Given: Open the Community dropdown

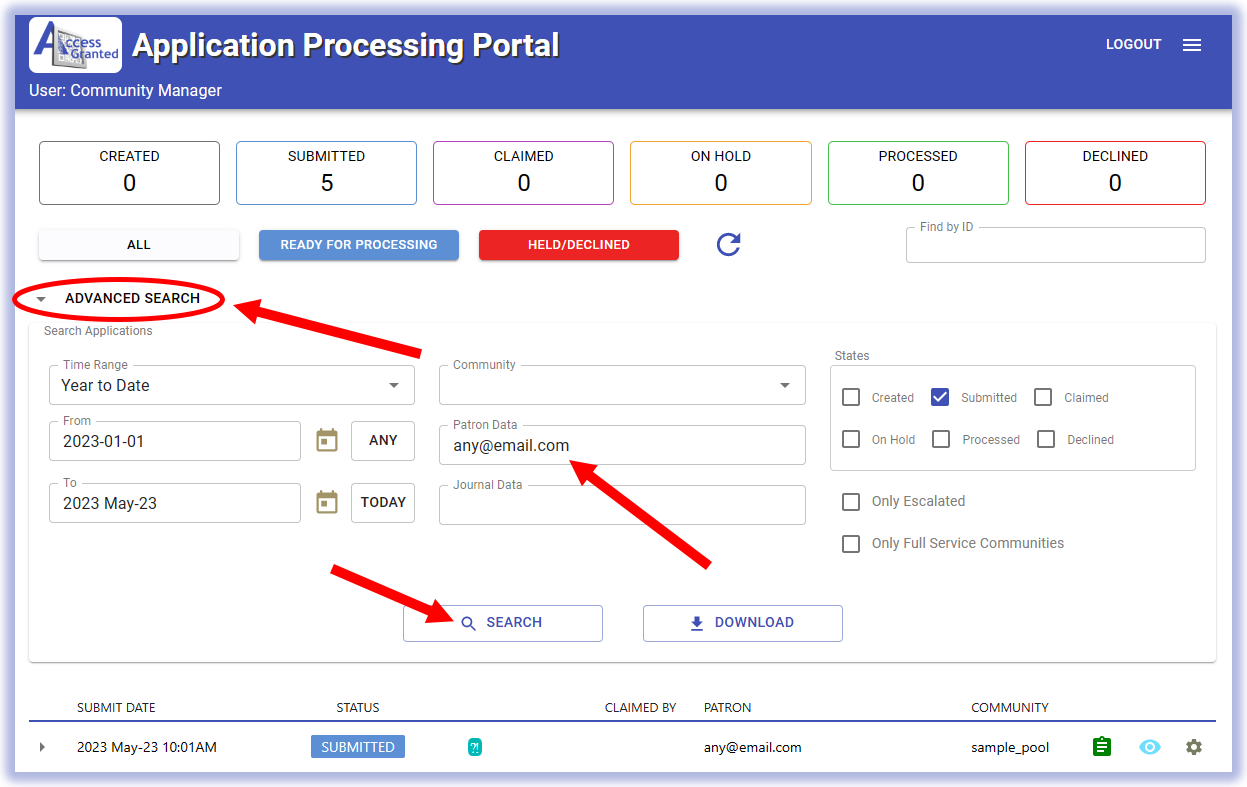Looking at the screenshot, I should (x=622, y=385).
